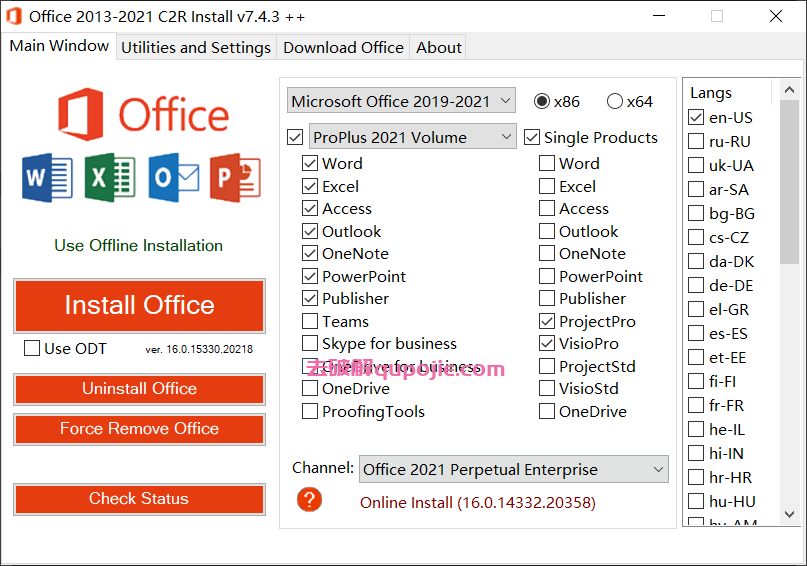The height and width of the screenshot is (566, 807).
Task: Click the red question mark help icon
Action: [309, 500]
